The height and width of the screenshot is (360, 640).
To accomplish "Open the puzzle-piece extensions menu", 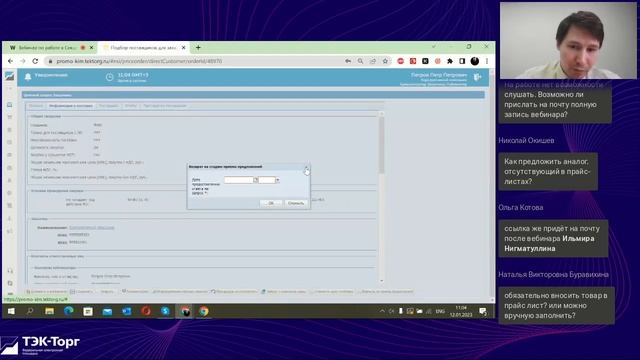I will point(450,61).
